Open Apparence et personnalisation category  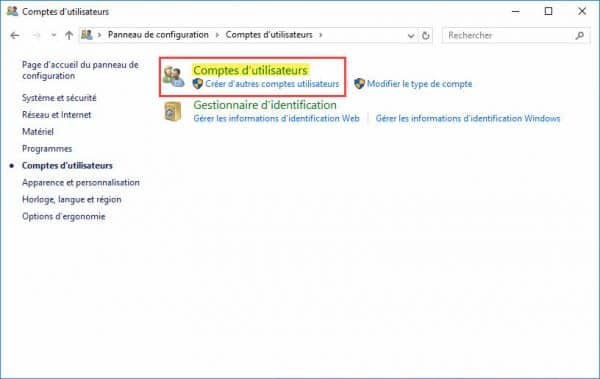point(81,183)
